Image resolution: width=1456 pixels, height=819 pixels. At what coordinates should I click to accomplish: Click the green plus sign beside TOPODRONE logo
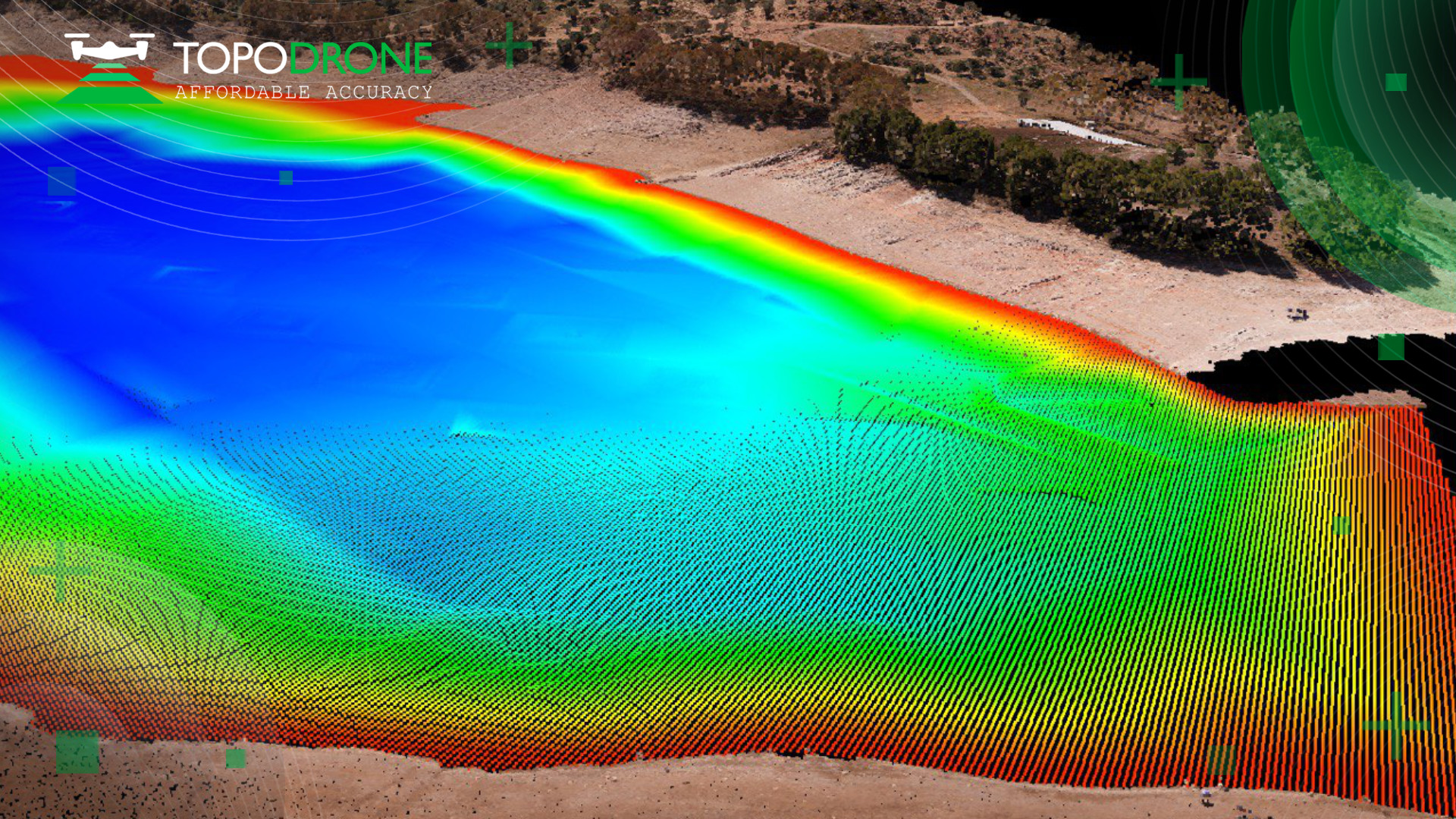click(x=509, y=45)
